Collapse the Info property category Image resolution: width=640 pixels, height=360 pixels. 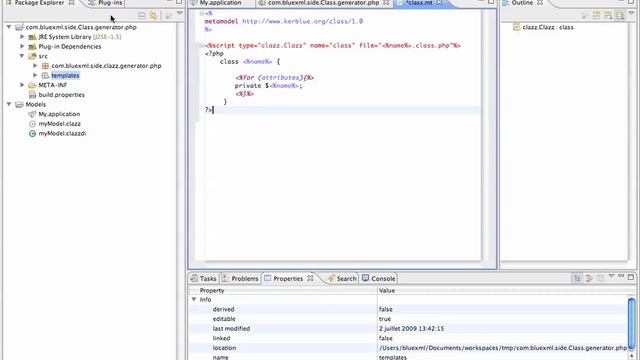pos(194,300)
